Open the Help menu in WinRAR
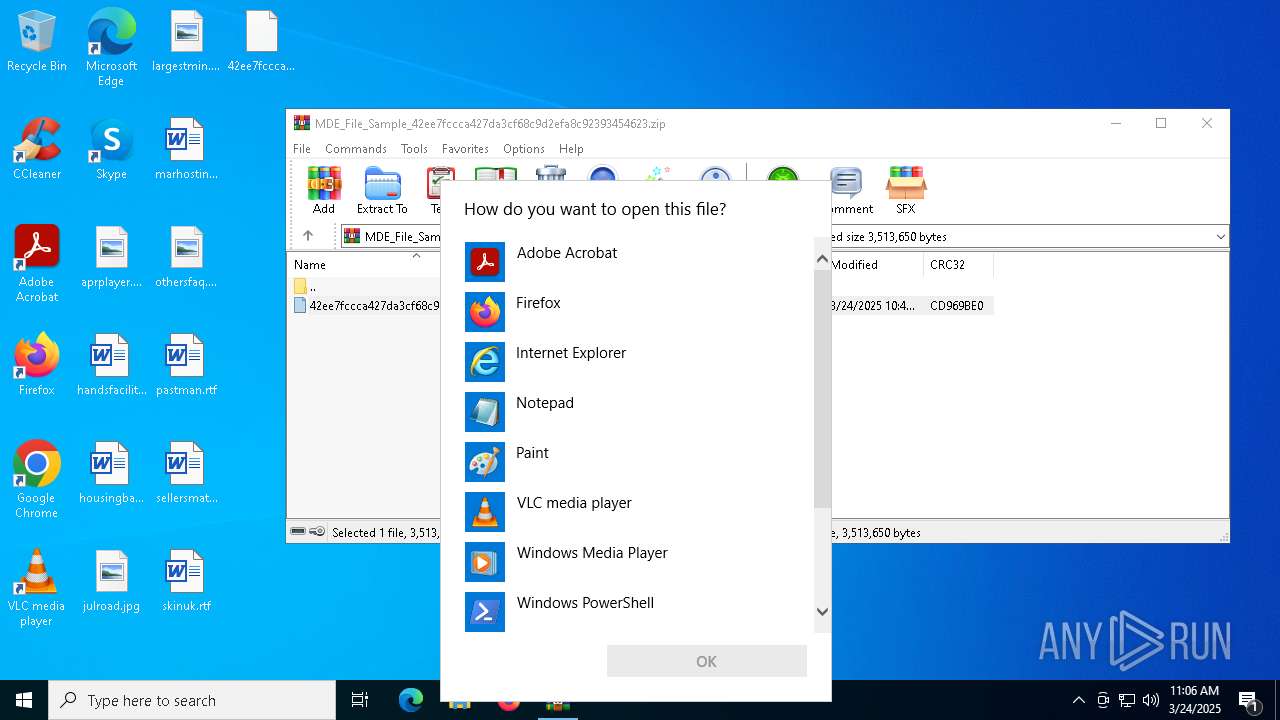This screenshot has height=720, width=1280. [571, 149]
